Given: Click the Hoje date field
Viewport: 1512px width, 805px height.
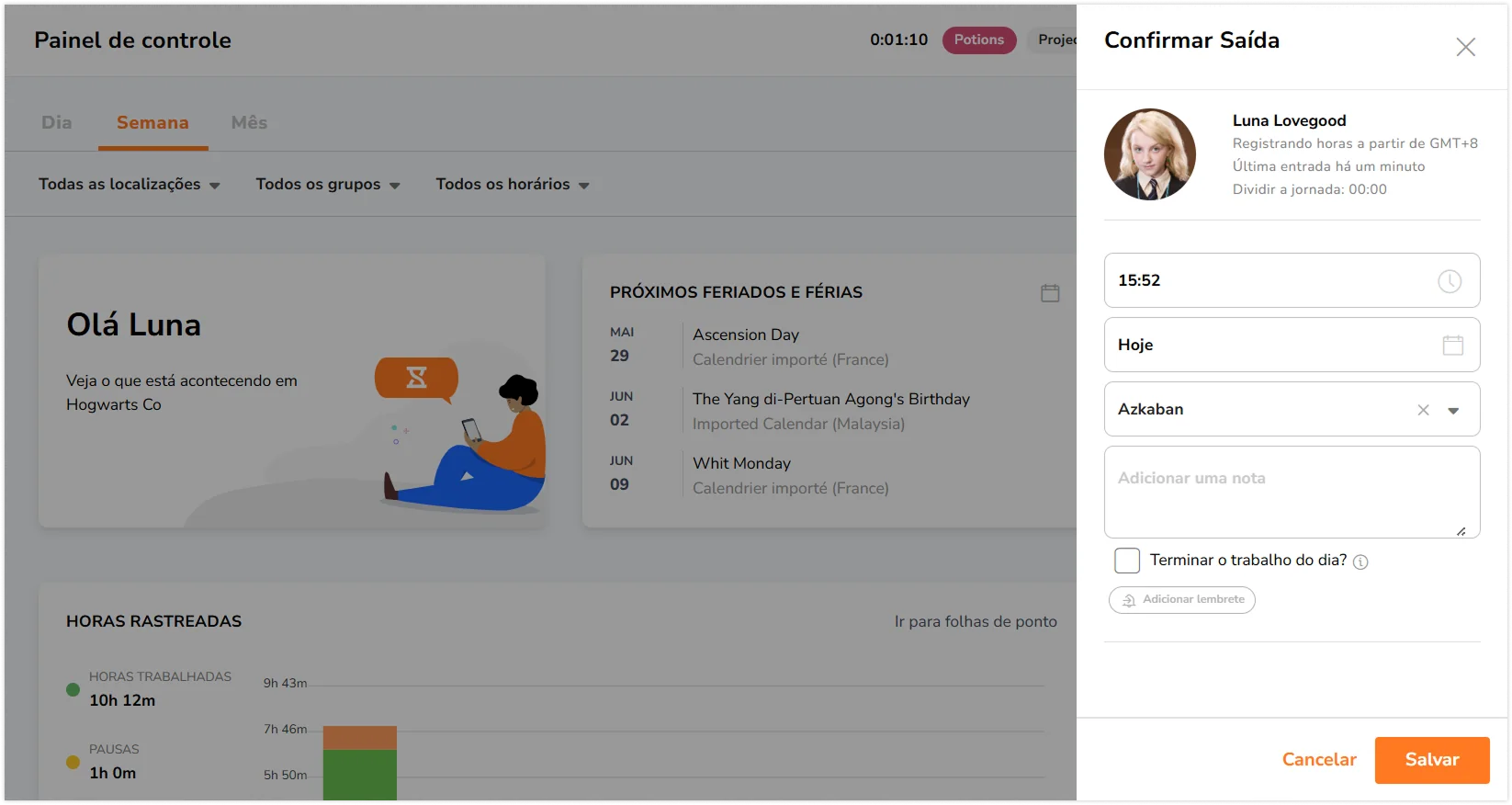Looking at the screenshot, I should (x=1292, y=345).
